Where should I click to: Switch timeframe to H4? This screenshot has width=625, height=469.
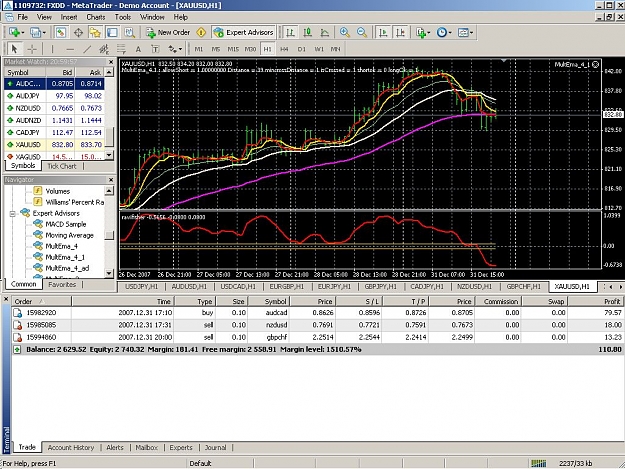click(284, 49)
